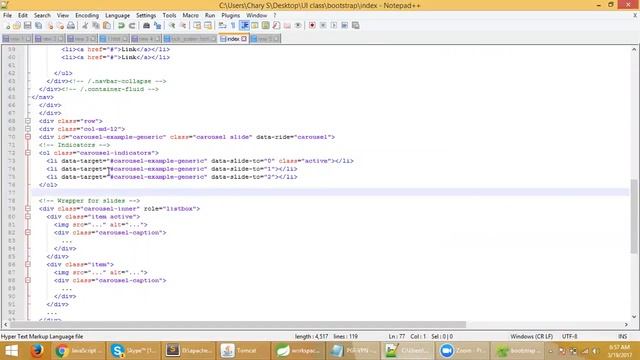This screenshot has height=360, width=640.
Task: Collapse fold marker at line 88 carousel-caption
Action: tap(28, 280)
